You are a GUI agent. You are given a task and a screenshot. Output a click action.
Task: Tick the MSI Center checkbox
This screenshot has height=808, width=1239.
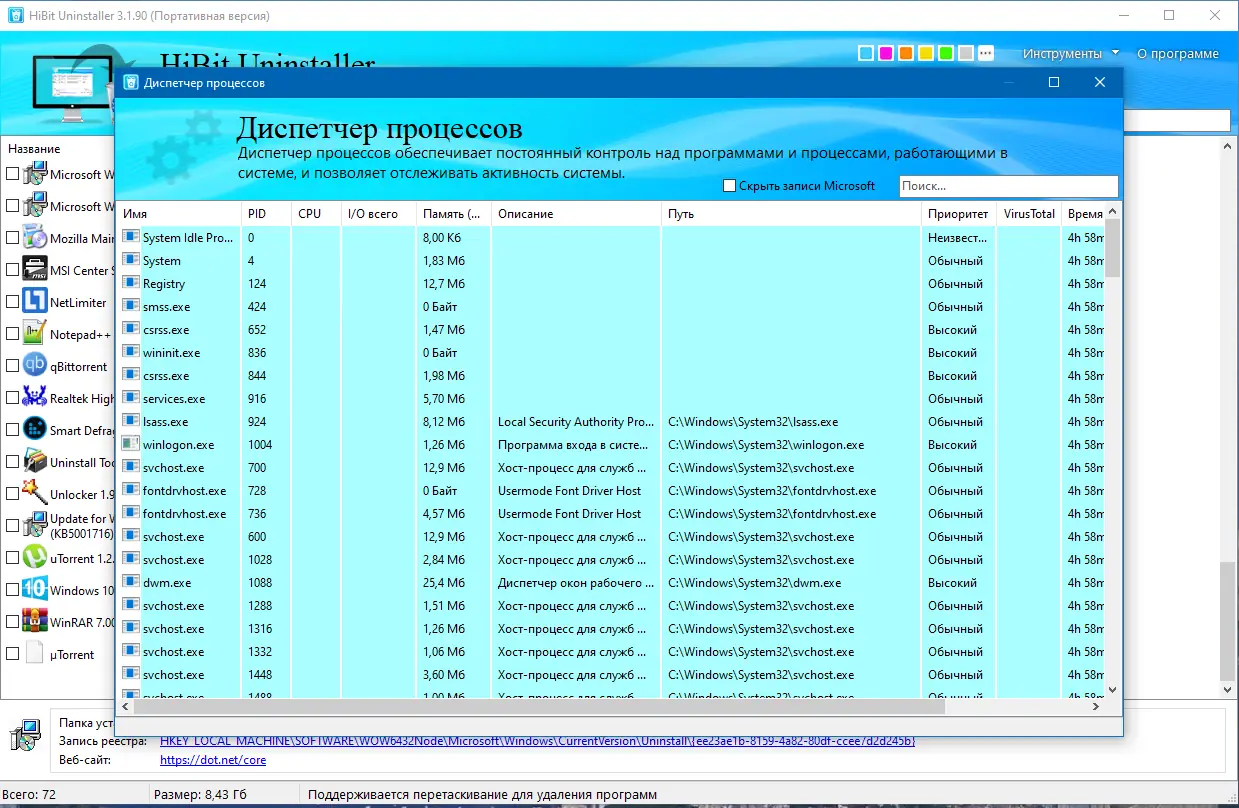(12, 269)
